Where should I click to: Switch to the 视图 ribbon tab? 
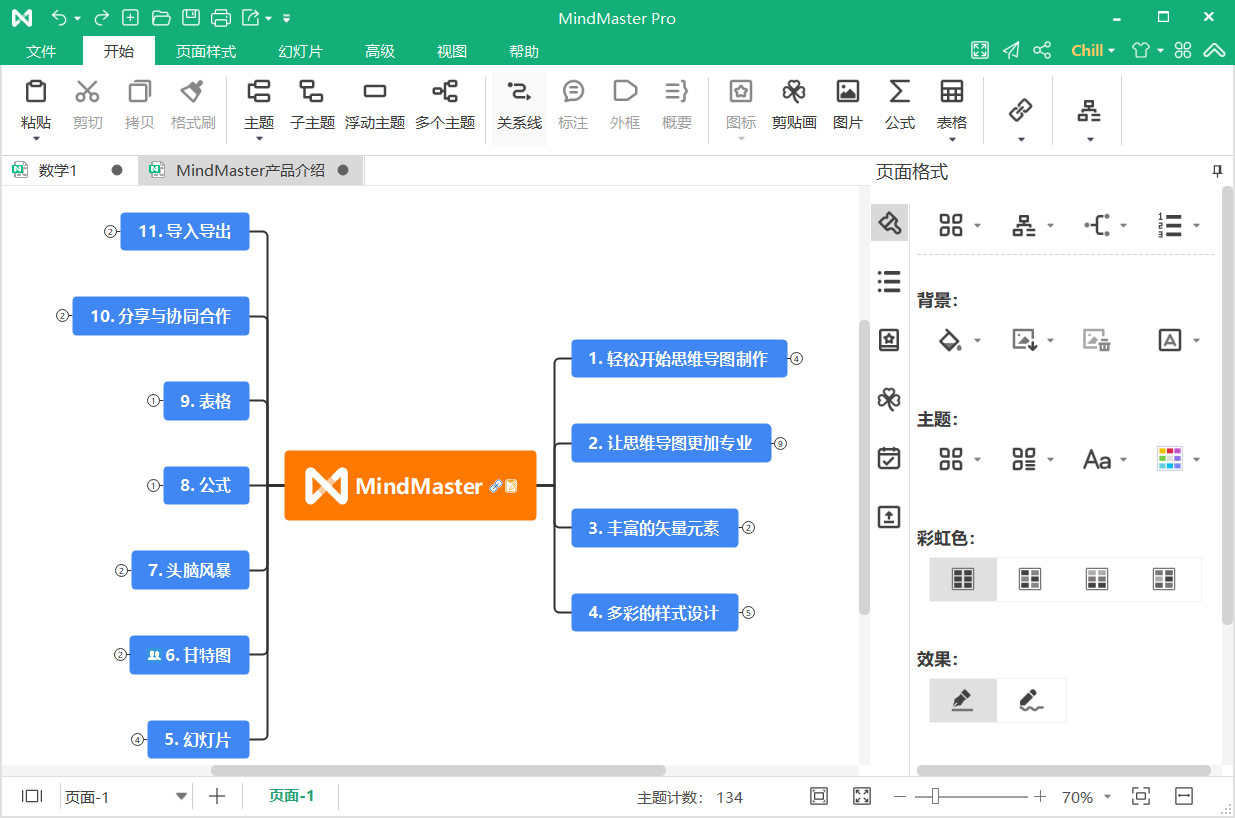452,51
